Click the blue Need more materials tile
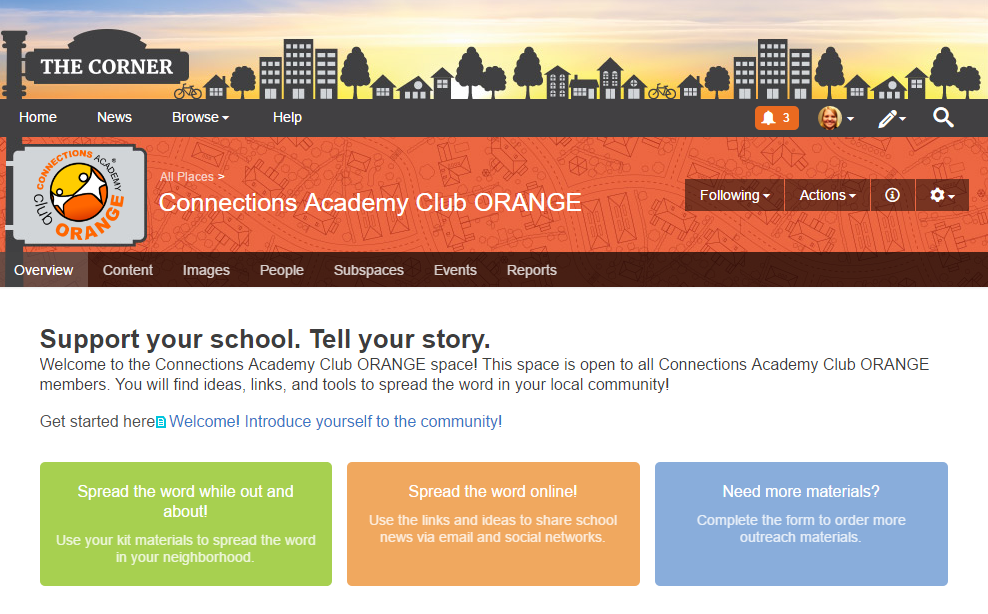This screenshot has width=988, height=614. [x=801, y=523]
